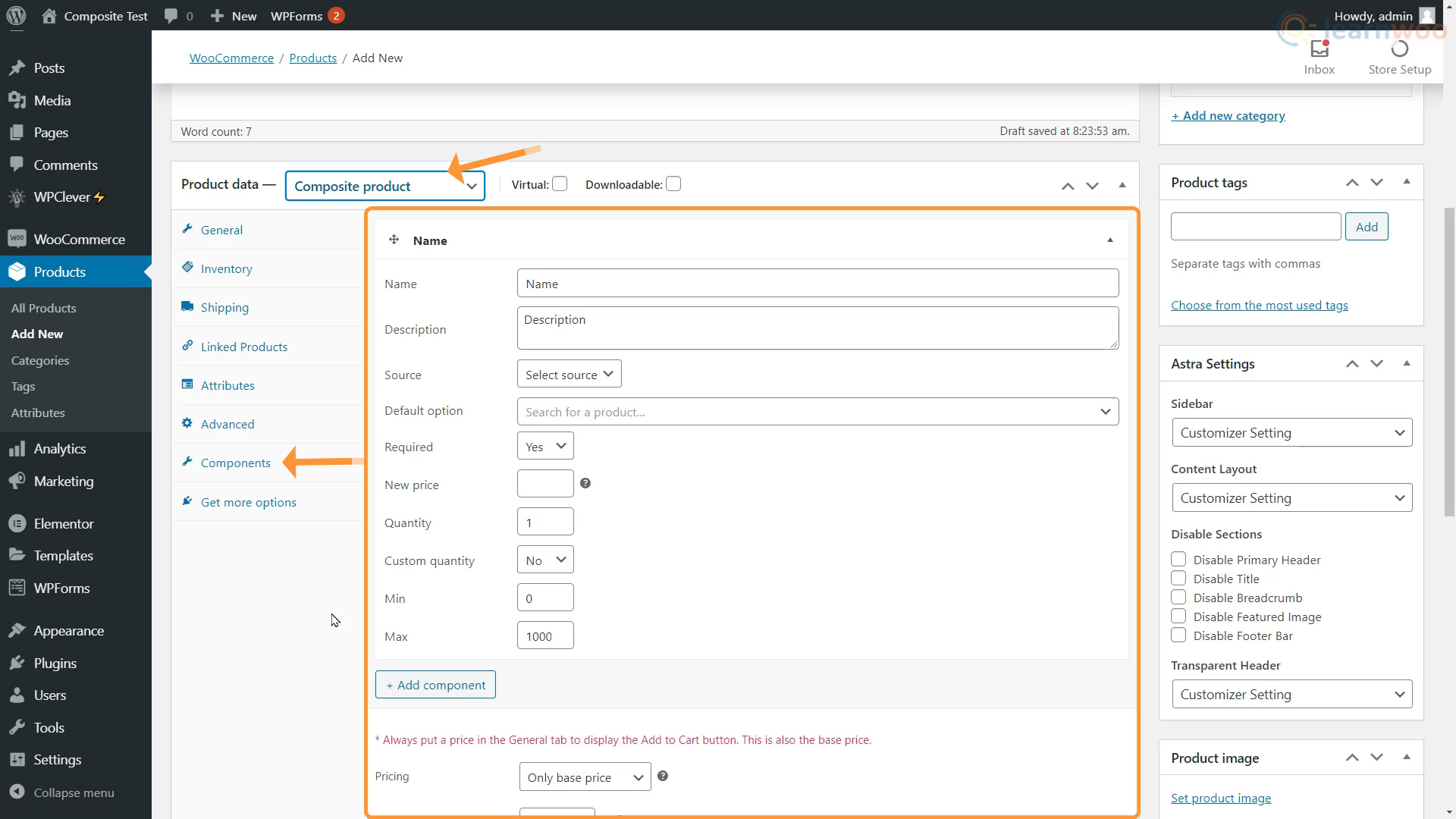Click Add new category link
Screen dimensions: 1456x819
1229,115
